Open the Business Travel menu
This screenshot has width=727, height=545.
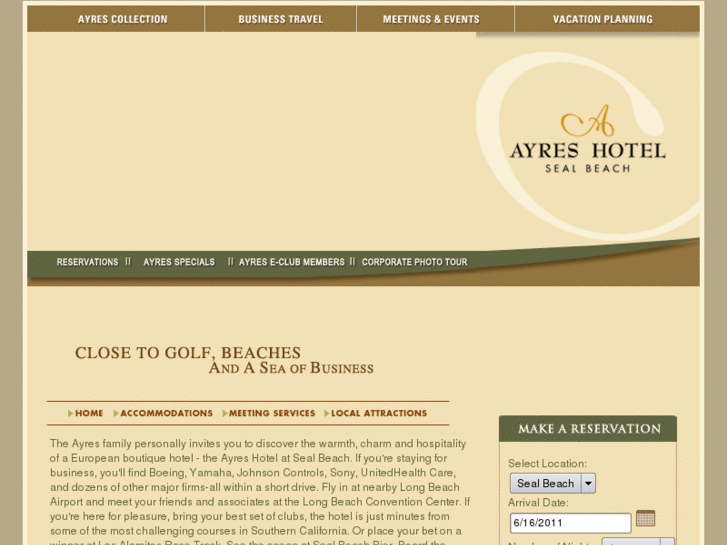tap(281, 19)
